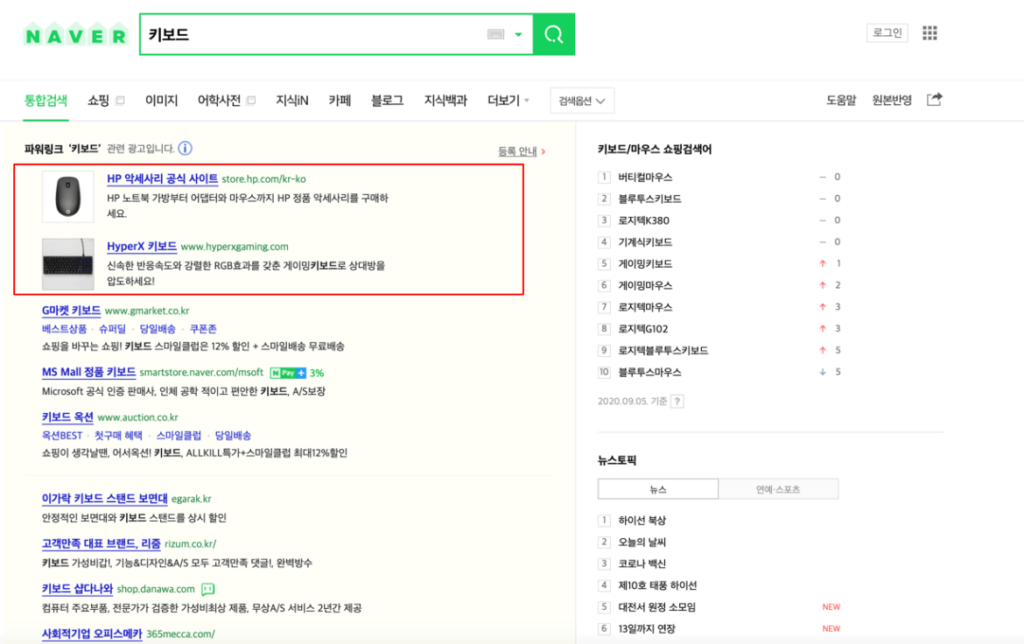
Task: Select the 통합검색 tab
Action: pos(46,101)
